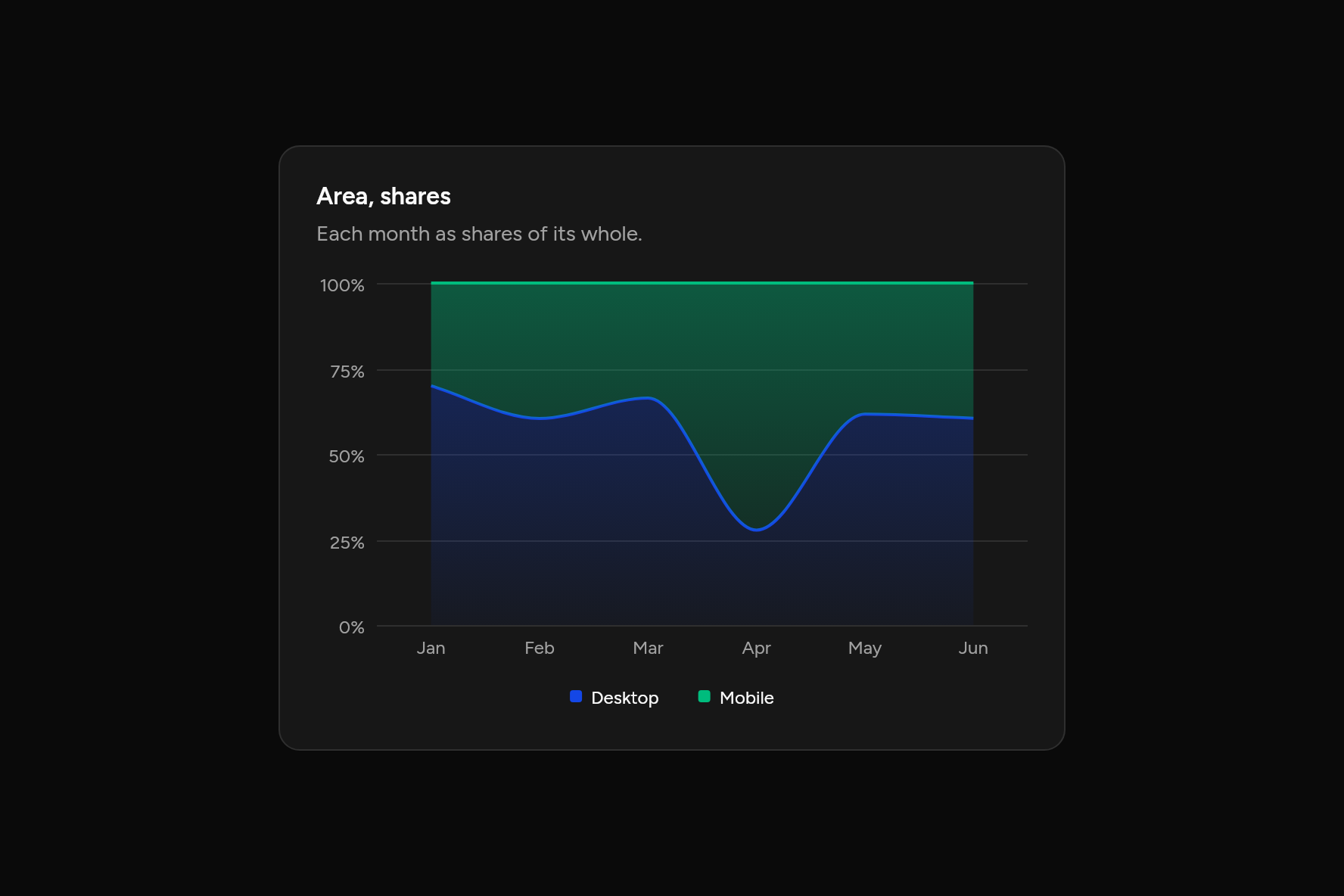
Task: Select the Jan axis label
Action: pyautogui.click(x=431, y=648)
